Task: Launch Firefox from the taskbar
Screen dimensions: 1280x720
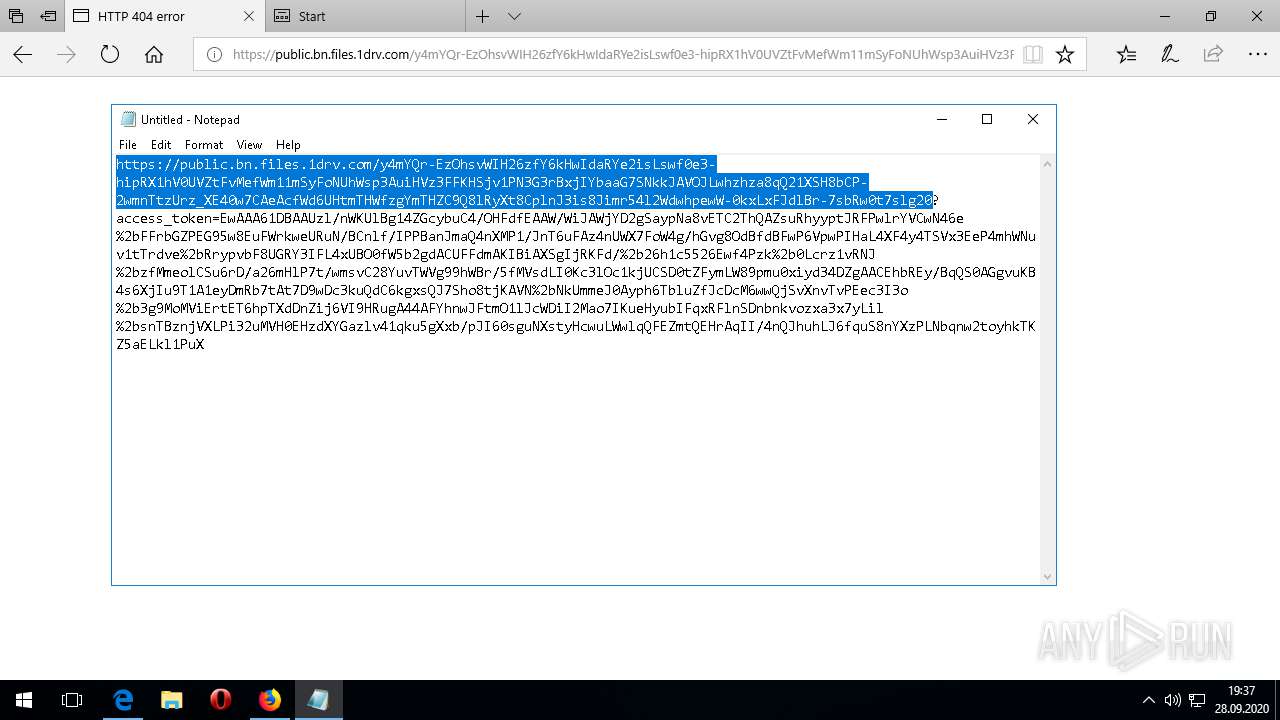Action: [x=270, y=700]
